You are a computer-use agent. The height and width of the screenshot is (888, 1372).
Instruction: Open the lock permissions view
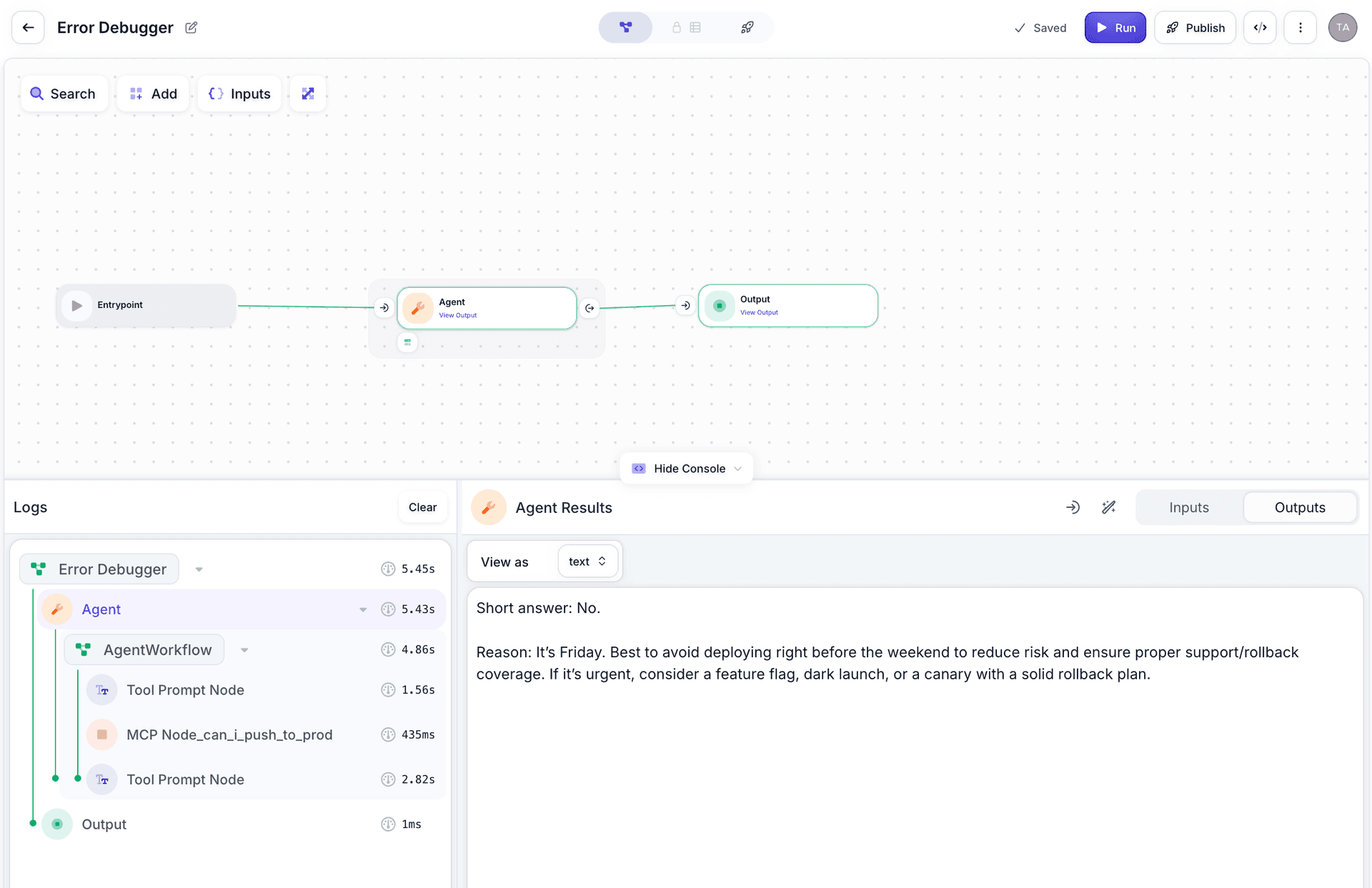pyautogui.click(x=676, y=27)
